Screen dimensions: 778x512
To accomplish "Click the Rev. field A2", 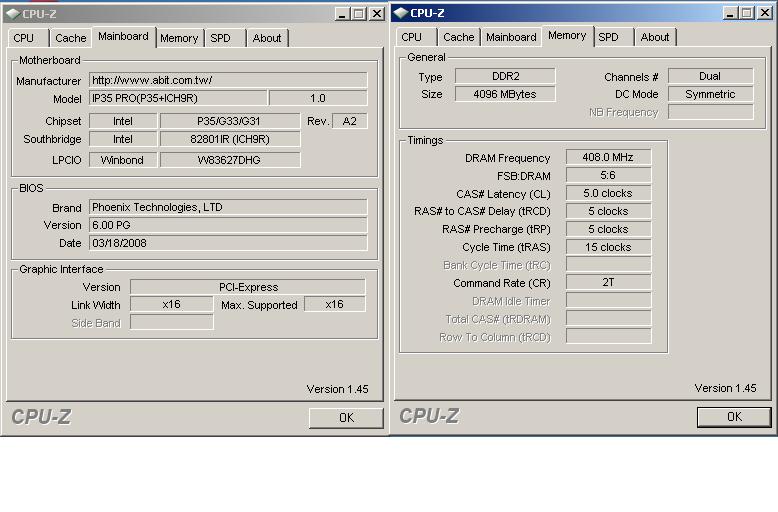I will tap(350, 121).
